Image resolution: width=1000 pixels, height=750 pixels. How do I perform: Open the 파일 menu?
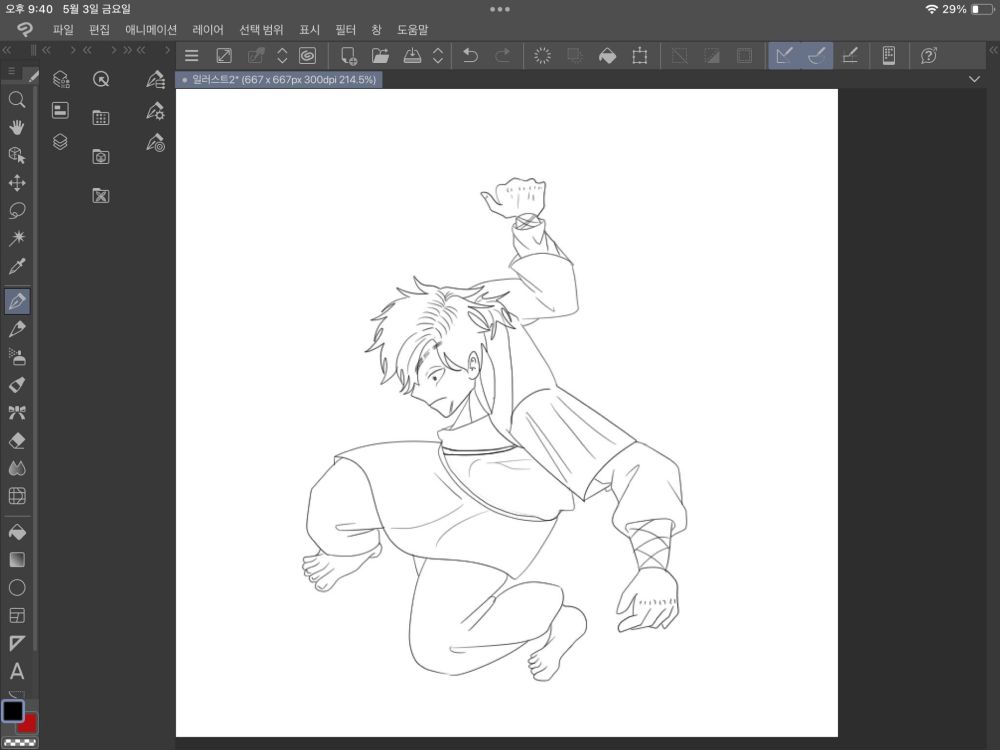click(x=63, y=29)
